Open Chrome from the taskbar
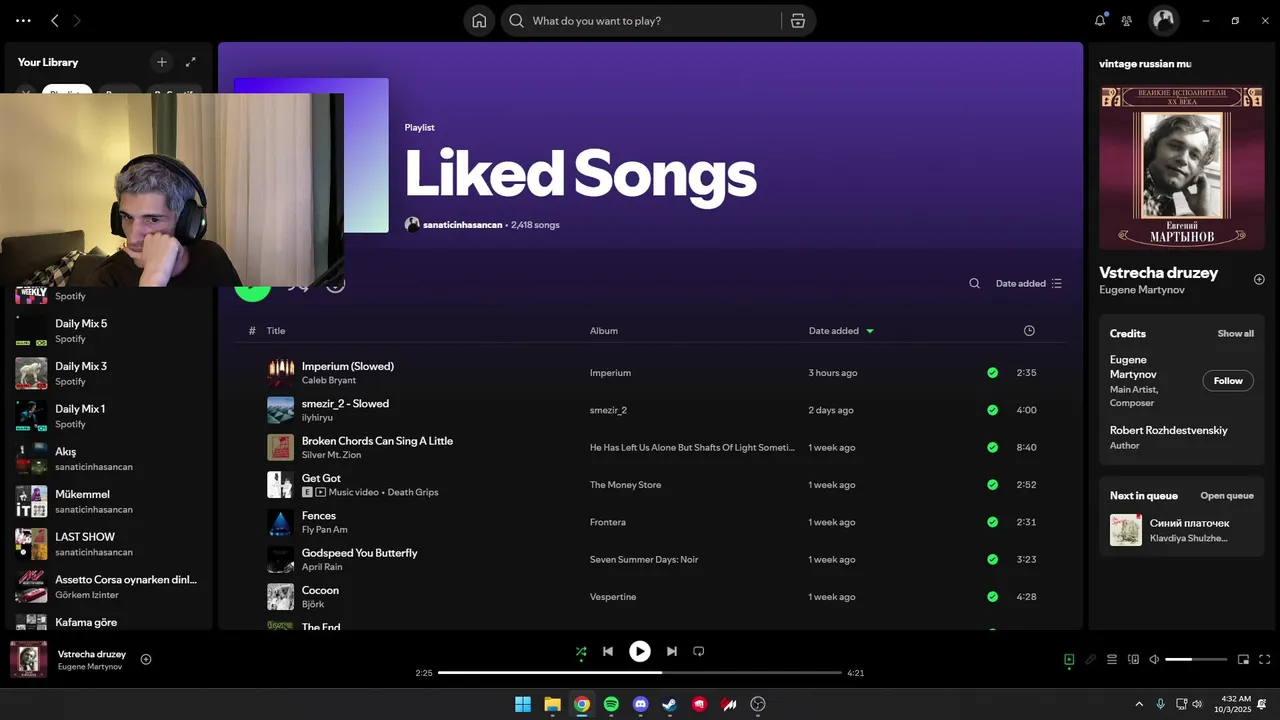 (x=582, y=704)
